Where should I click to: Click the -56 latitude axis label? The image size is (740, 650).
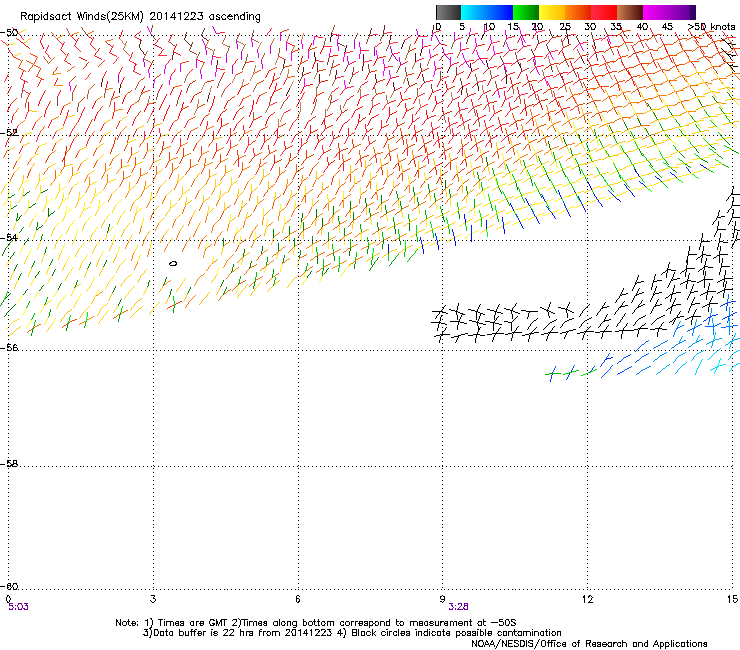(x=9, y=347)
